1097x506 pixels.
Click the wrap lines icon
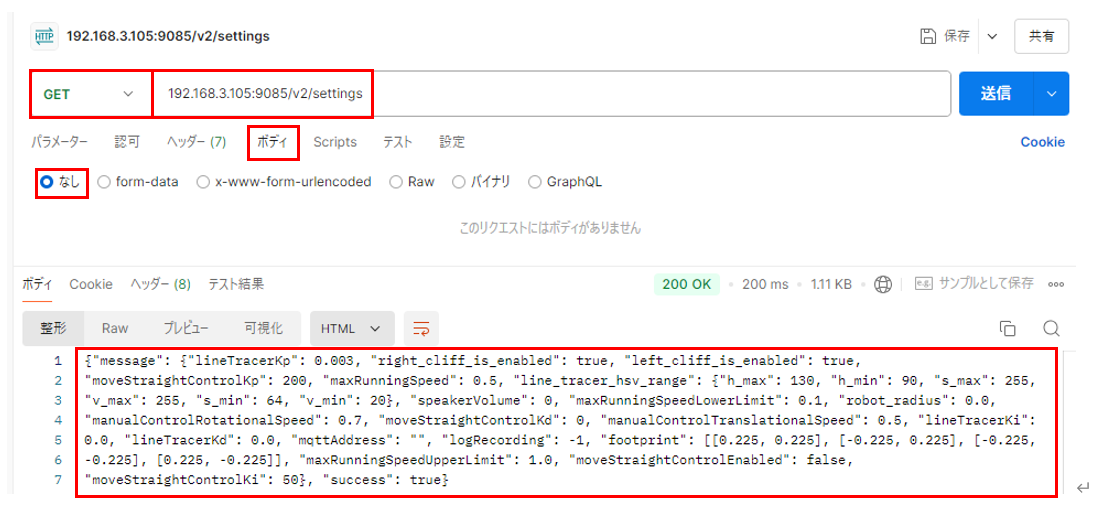421,328
